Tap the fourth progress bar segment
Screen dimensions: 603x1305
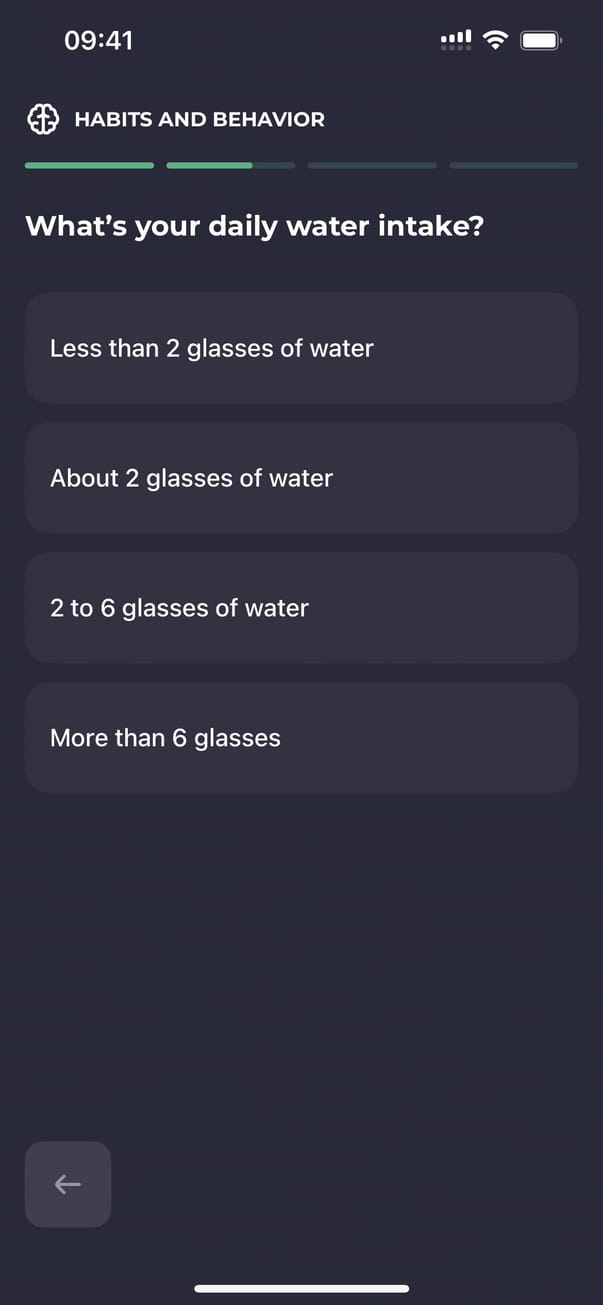513,165
